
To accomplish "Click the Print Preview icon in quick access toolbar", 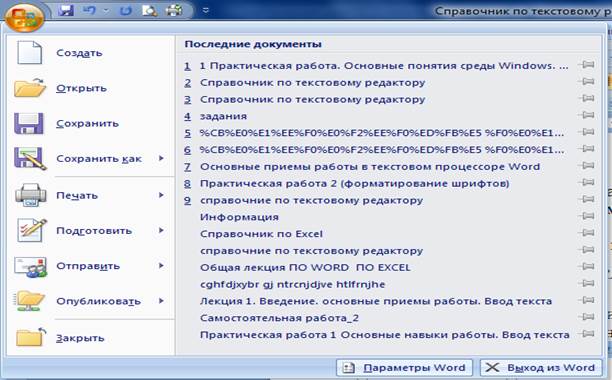I will pyautogui.click(x=149, y=11).
